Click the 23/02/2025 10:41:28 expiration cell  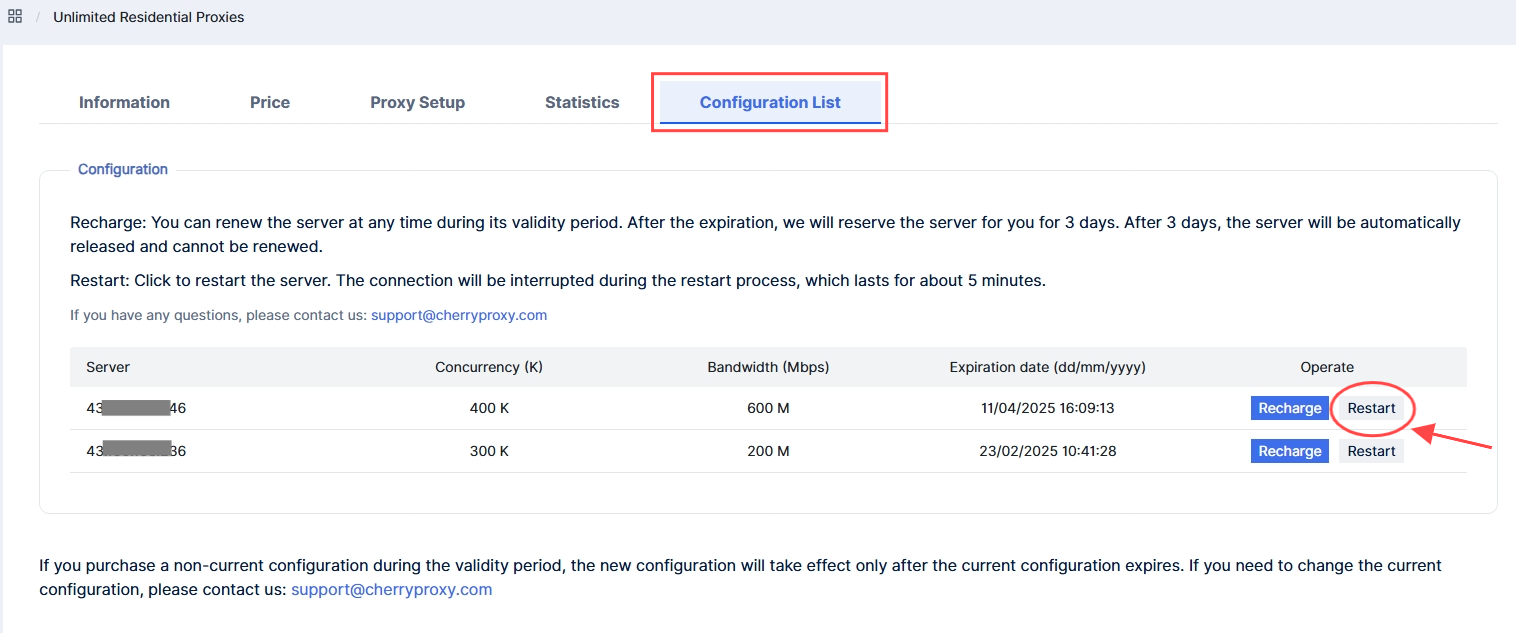[x=1047, y=451]
